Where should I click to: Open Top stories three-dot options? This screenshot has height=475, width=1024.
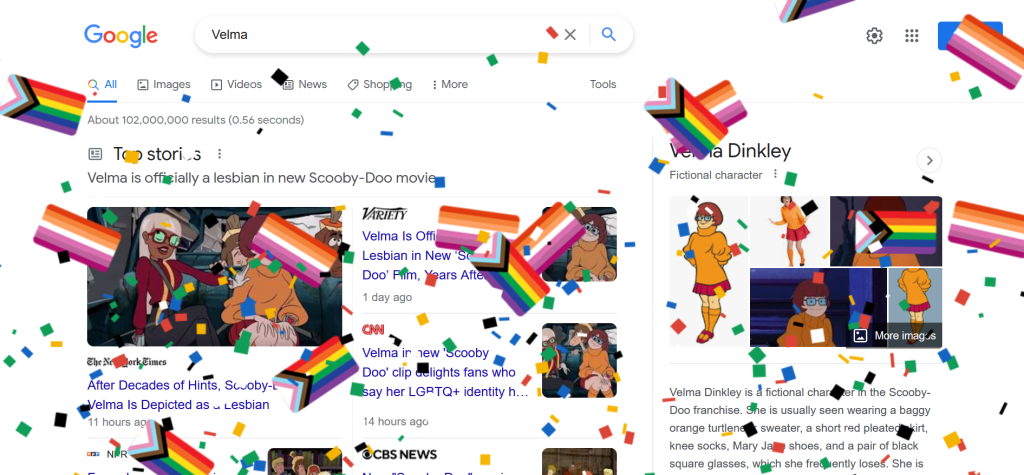tap(219, 154)
